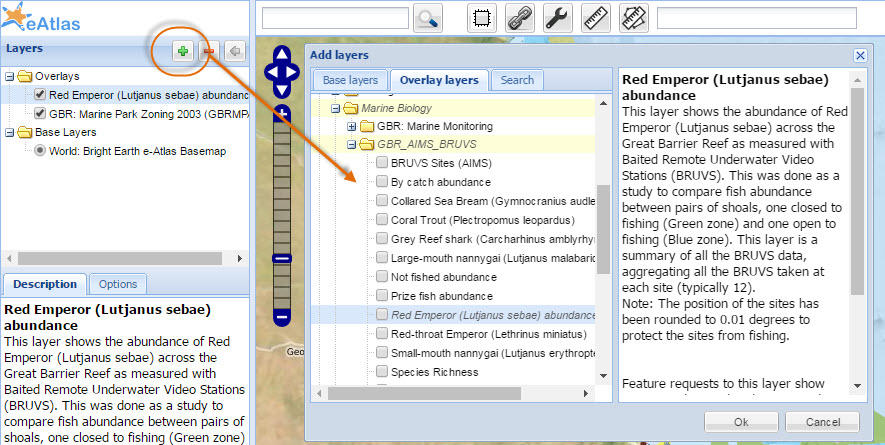885x445 pixels.
Task: Switch to Base layers tab
Action: click(350, 80)
